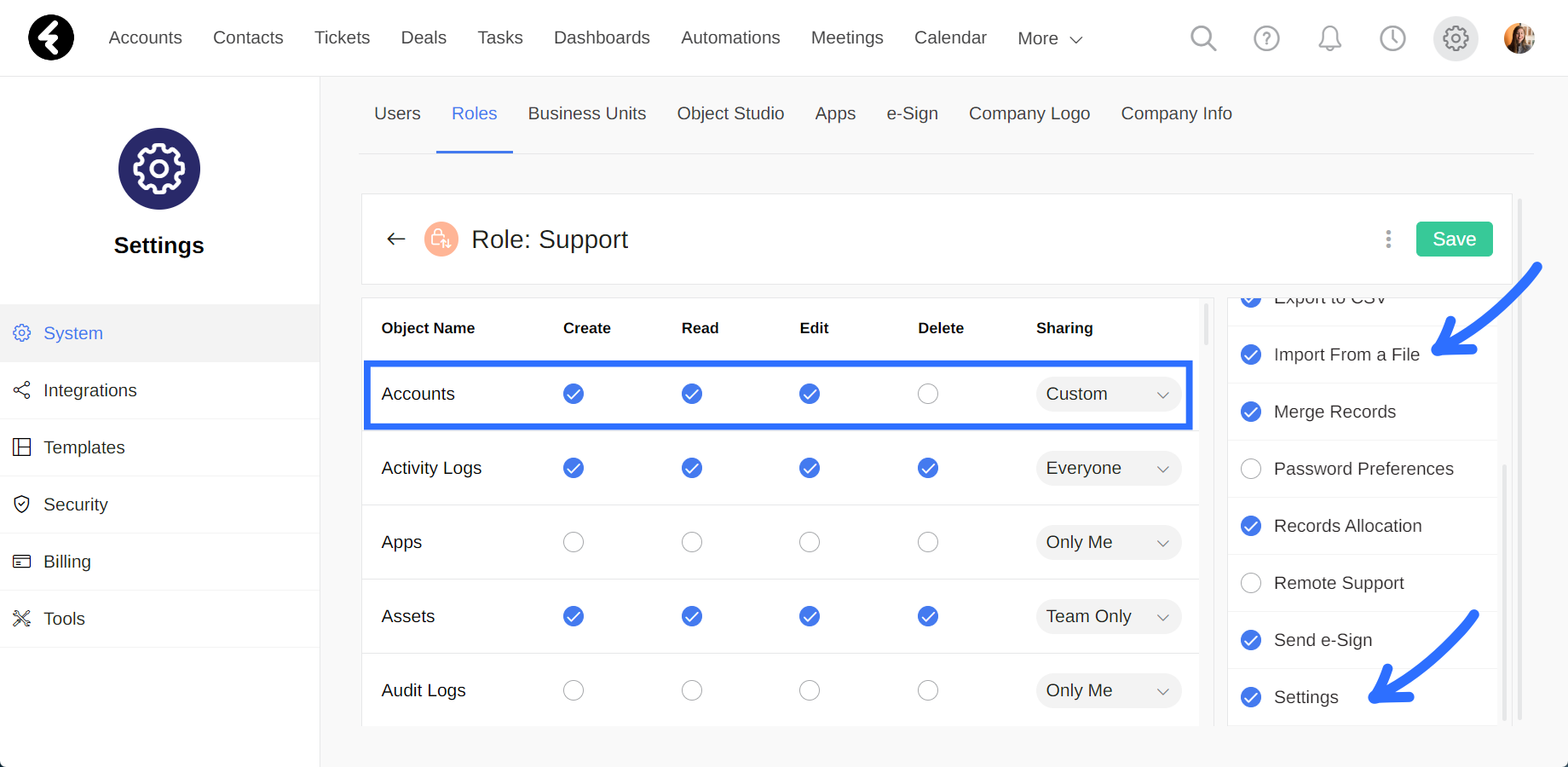Select the Roles tab
The image size is (1568, 767).
475,113
